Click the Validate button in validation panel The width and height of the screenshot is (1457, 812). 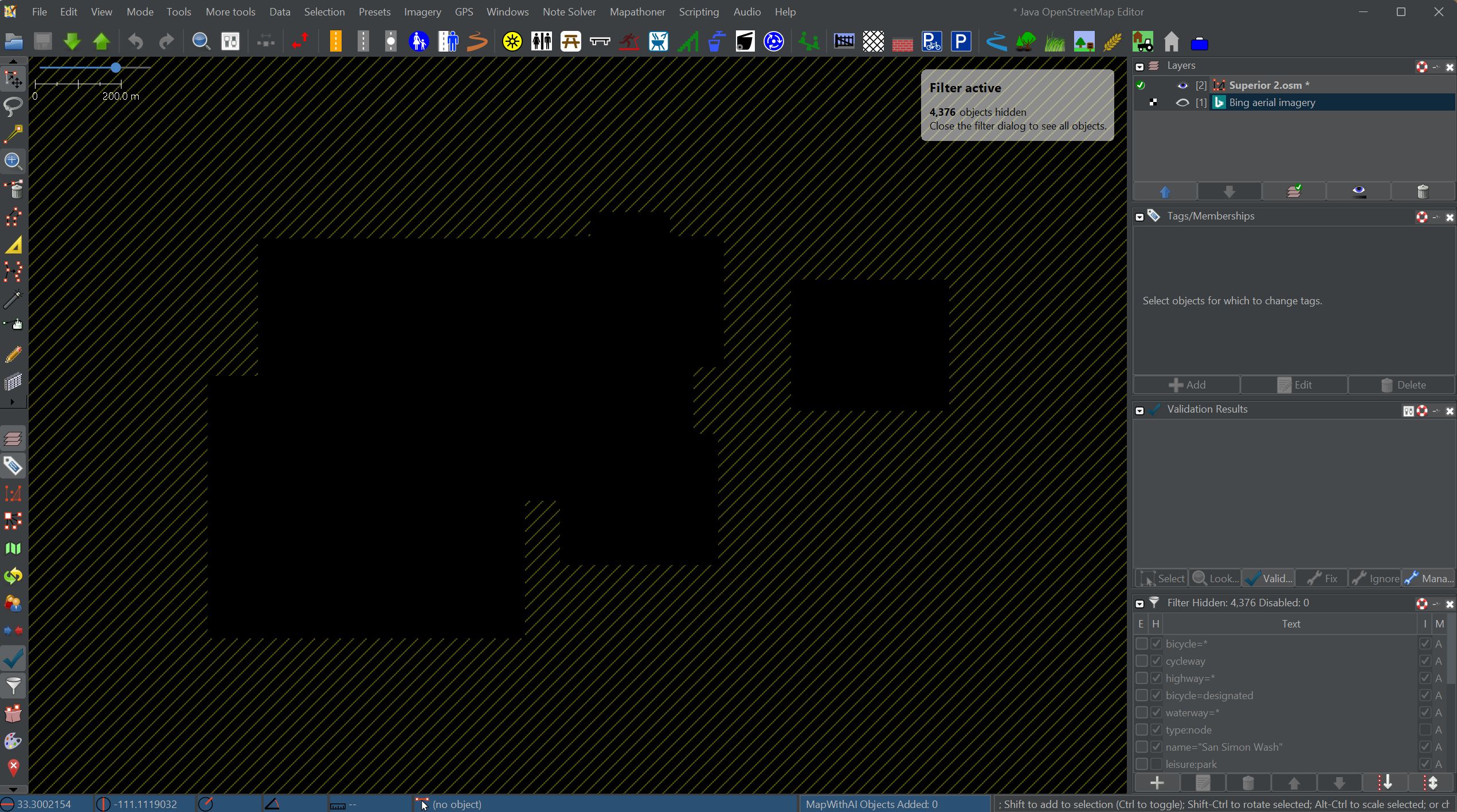[1269, 578]
